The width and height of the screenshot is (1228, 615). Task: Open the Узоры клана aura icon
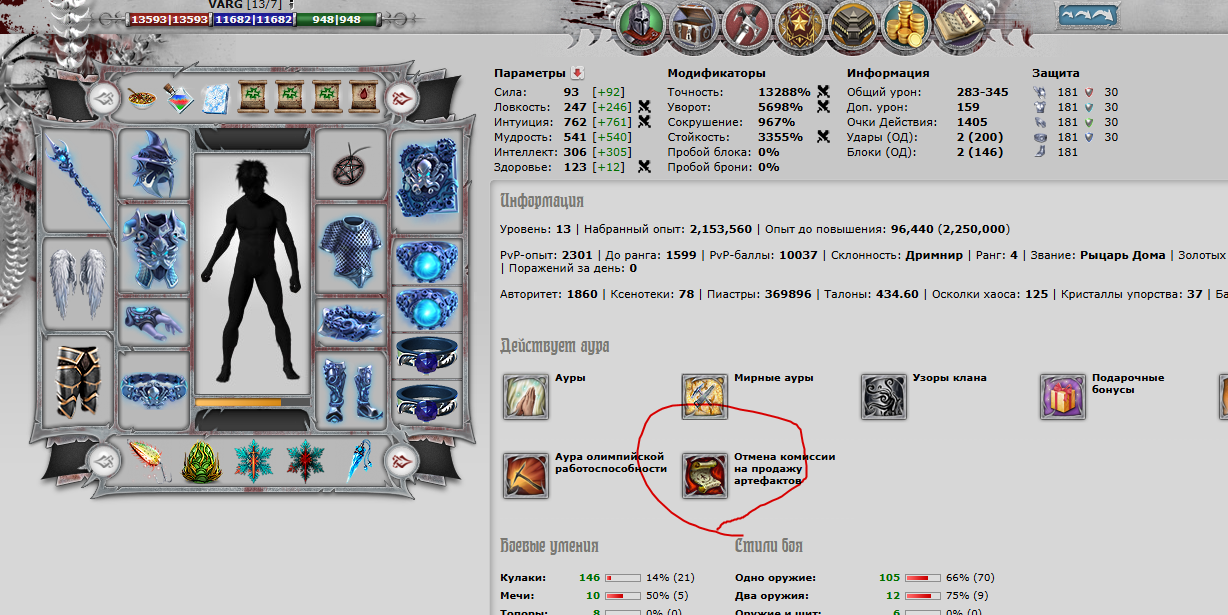click(x=883, y=397)
